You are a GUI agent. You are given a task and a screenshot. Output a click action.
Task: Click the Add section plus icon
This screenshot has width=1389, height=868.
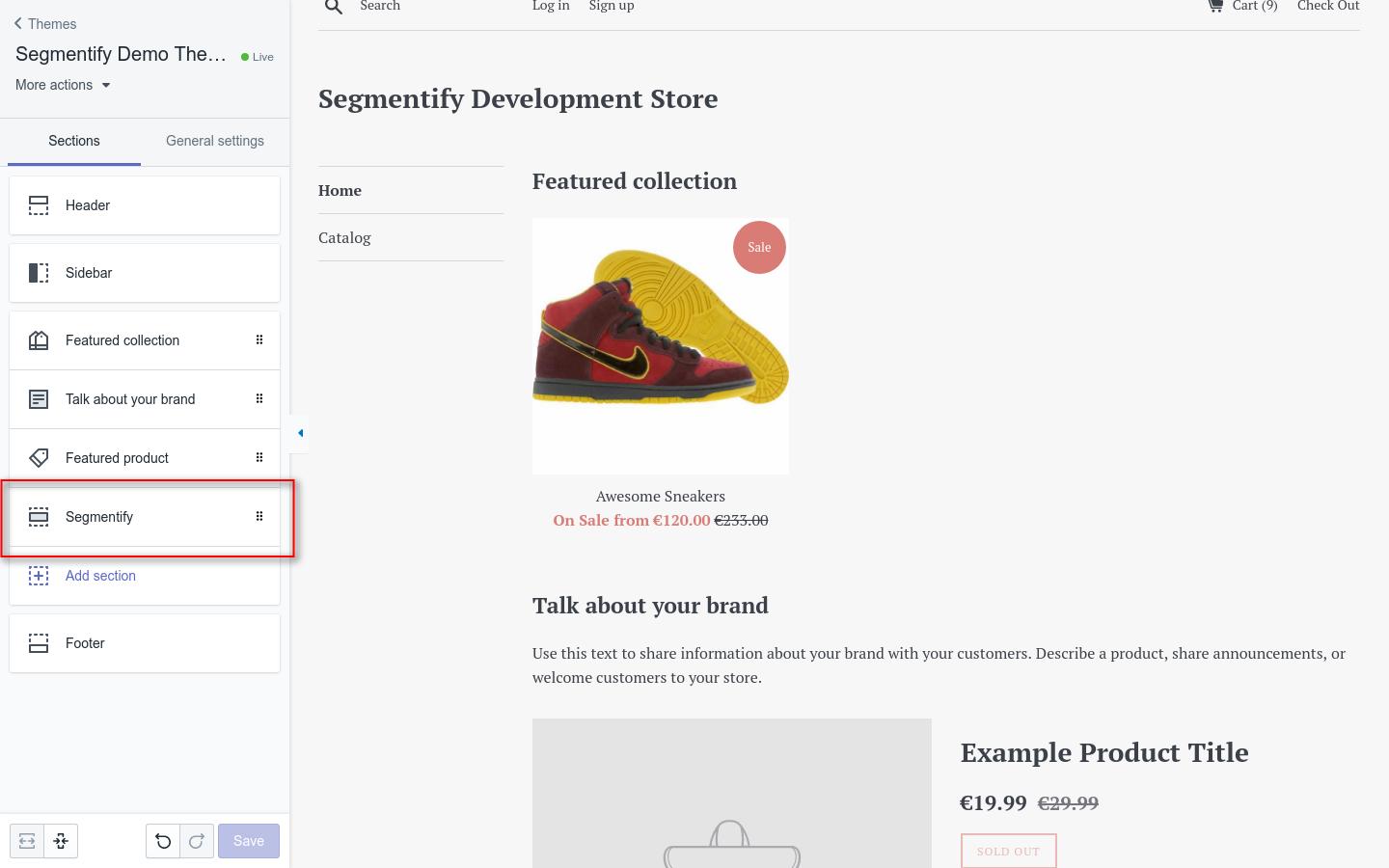click(x=39, y=576)
